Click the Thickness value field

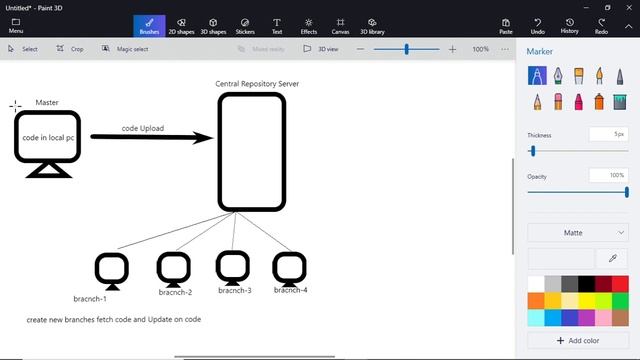[x=609, y=134]
